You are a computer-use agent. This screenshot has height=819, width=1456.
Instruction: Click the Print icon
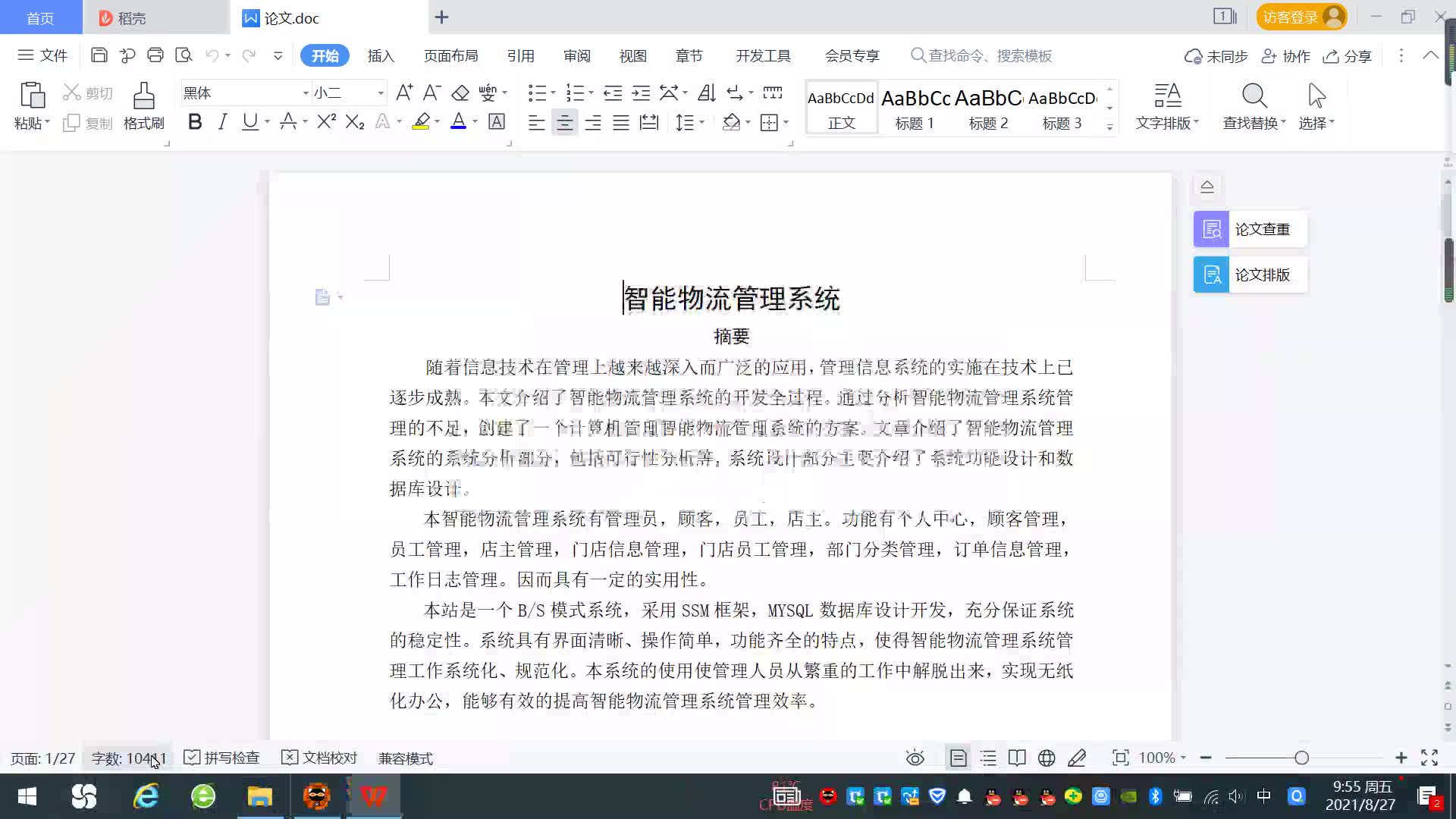click(155, 55)
